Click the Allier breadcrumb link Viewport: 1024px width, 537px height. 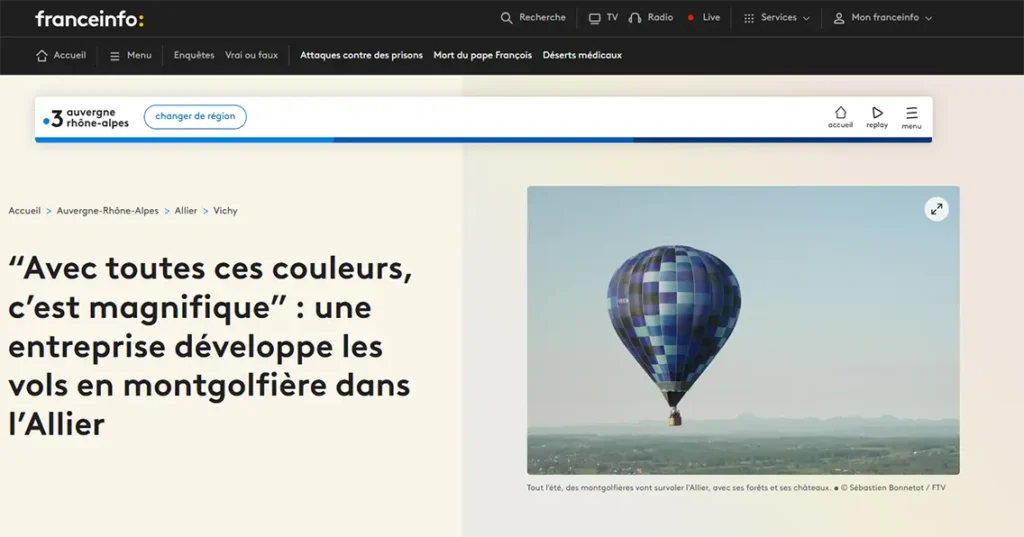point(185,210)
